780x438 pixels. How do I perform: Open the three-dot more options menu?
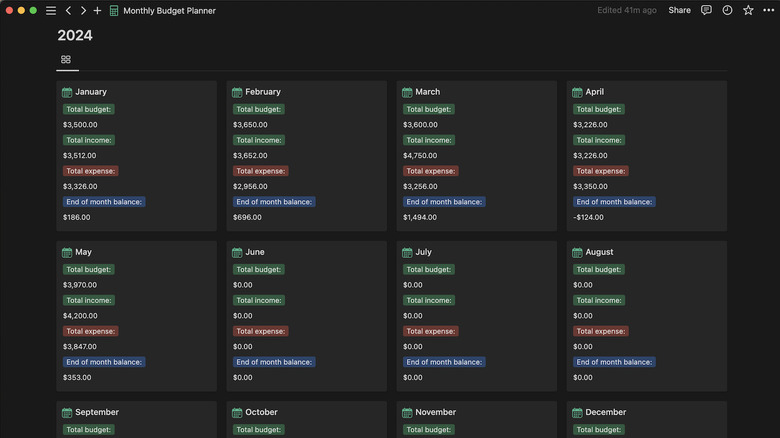coord(767,11)
